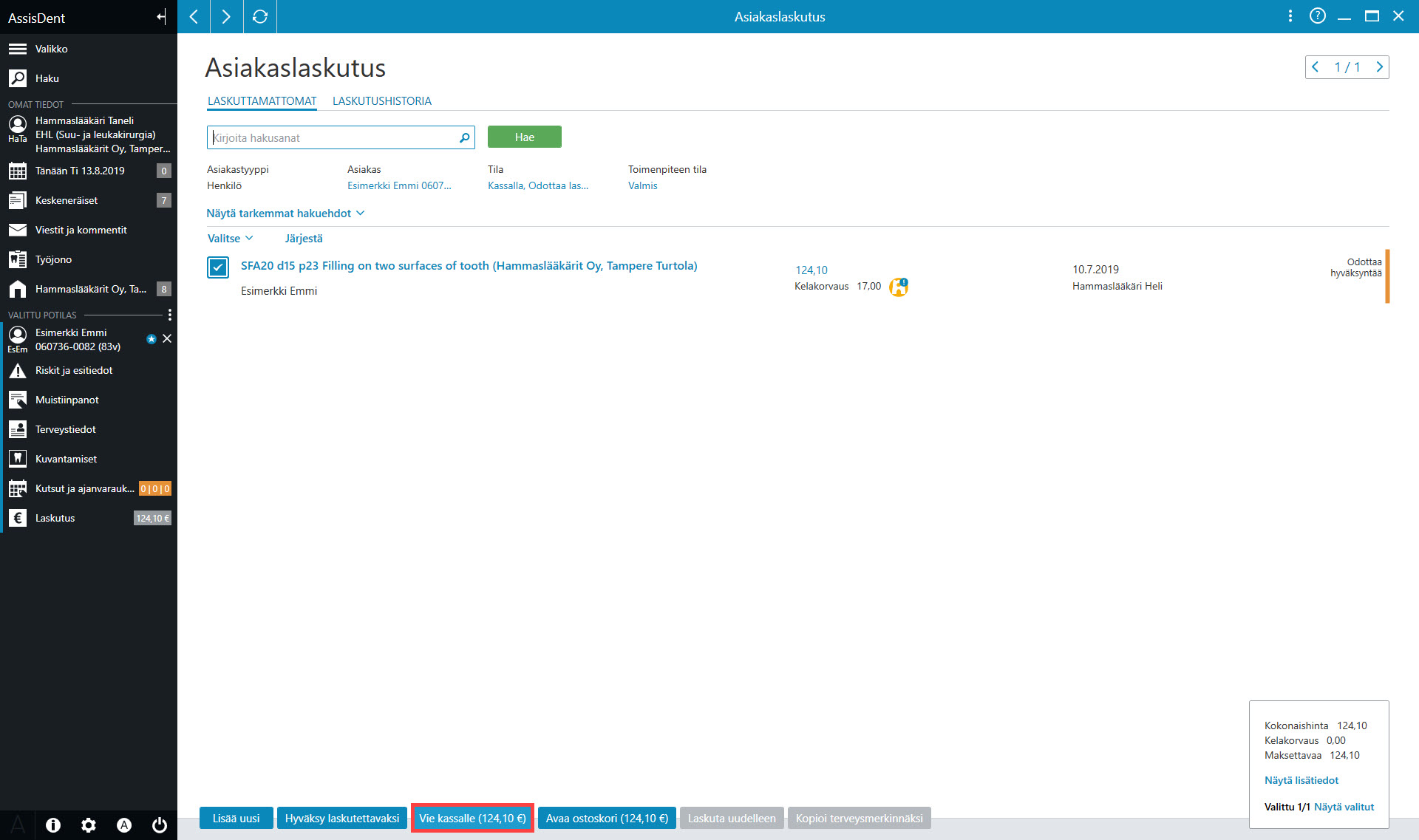Screen dimensions: 1419x840
Task: Click the power icon in bottom bar
Action: pyautogui.click(x=160, y=825)
